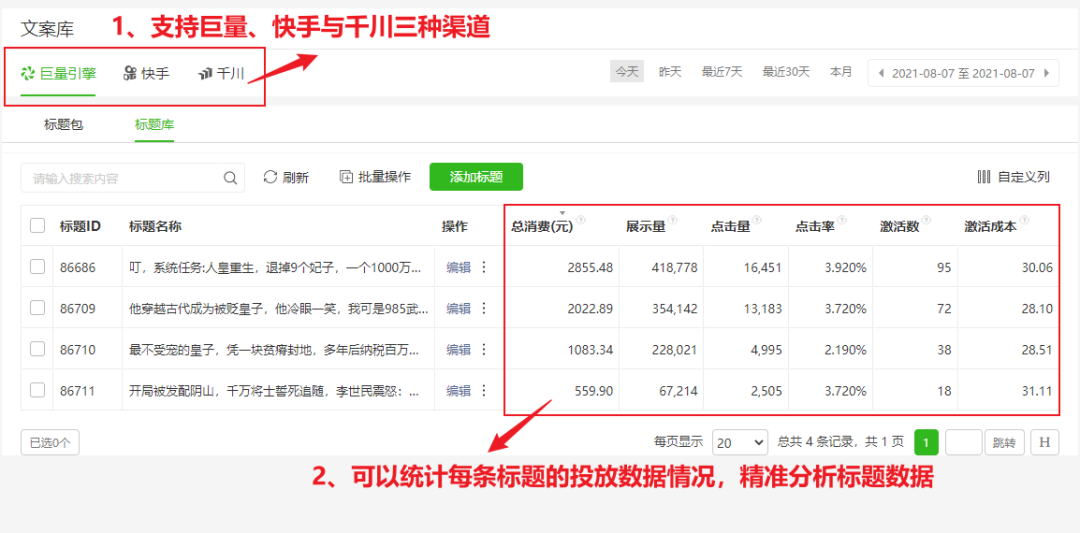Image resolution: width=1080 pixels, height=533 pixels.
Task: Open the 标题包 tab
Action: tap(63, 125)
